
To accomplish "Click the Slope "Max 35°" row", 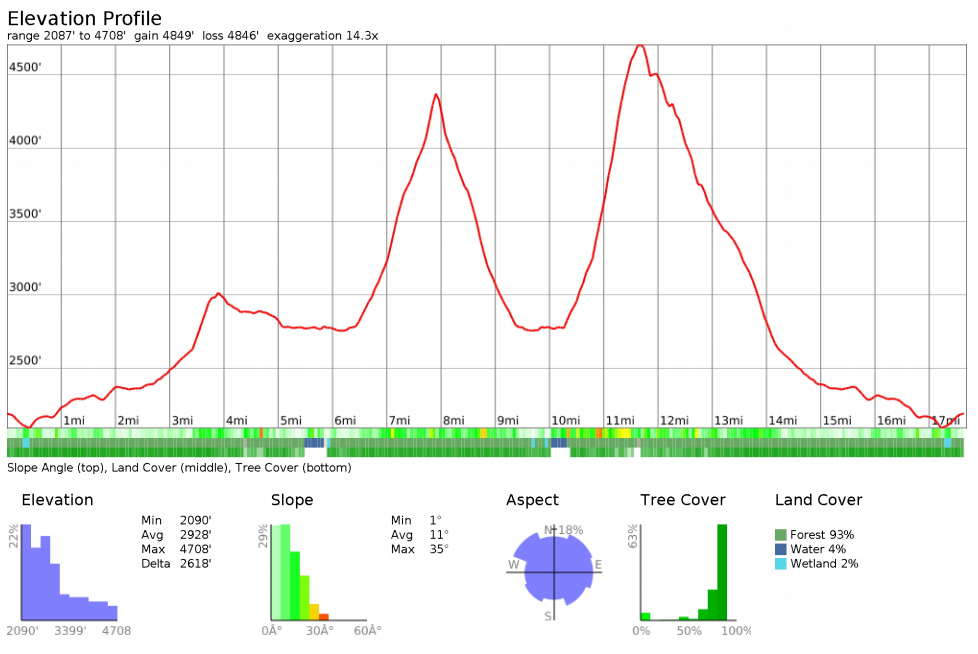I will pyautogui.click(x=420, y=549).
